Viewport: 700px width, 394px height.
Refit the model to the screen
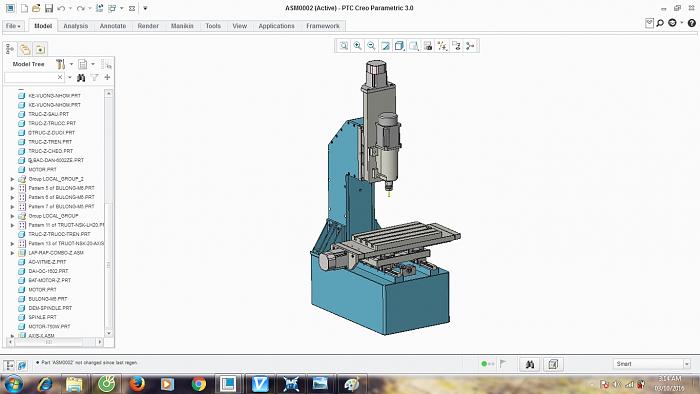pos(343,46)
